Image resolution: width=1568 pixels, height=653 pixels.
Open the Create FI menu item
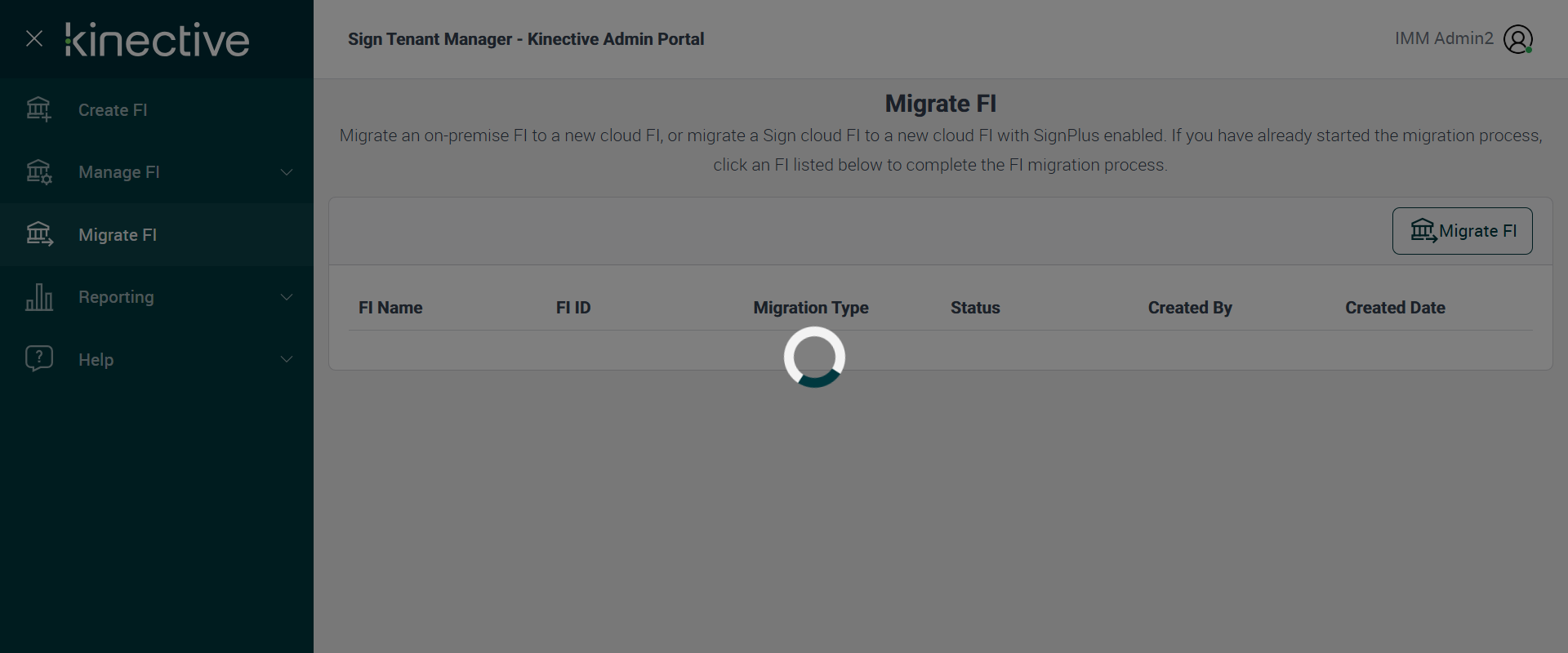pyautogui.click(x=157, y=110)
